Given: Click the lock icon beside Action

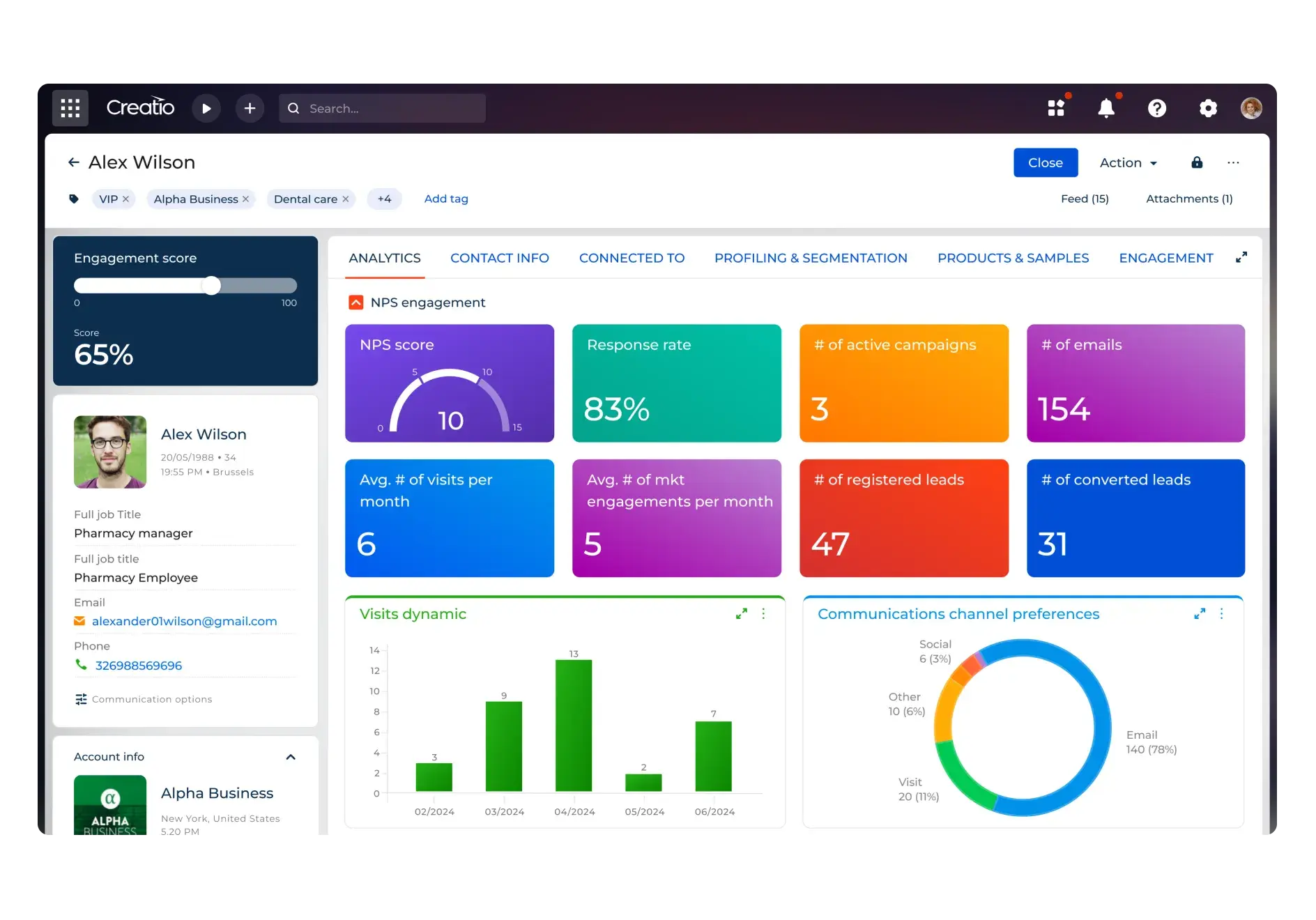Looking at the screenshot, I should tap(1197, 162).
